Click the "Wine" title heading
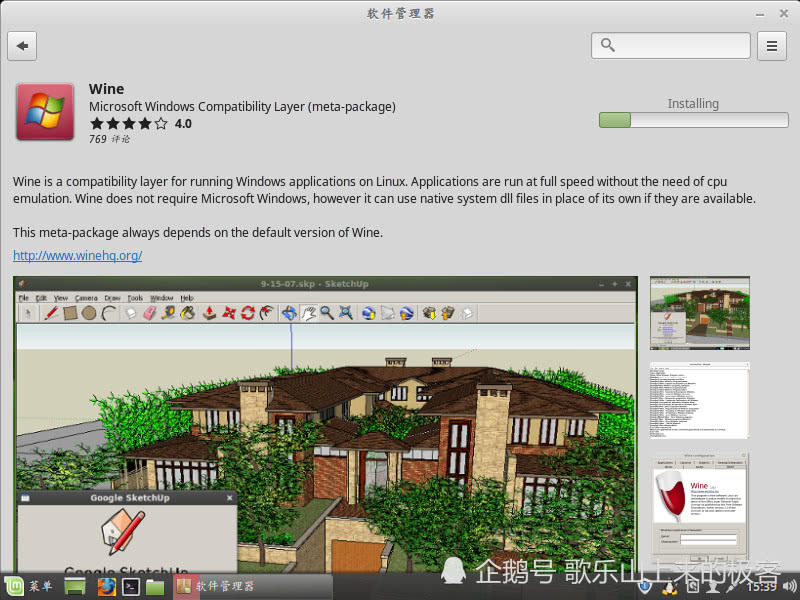800x600 pixels. coord(107,89)
